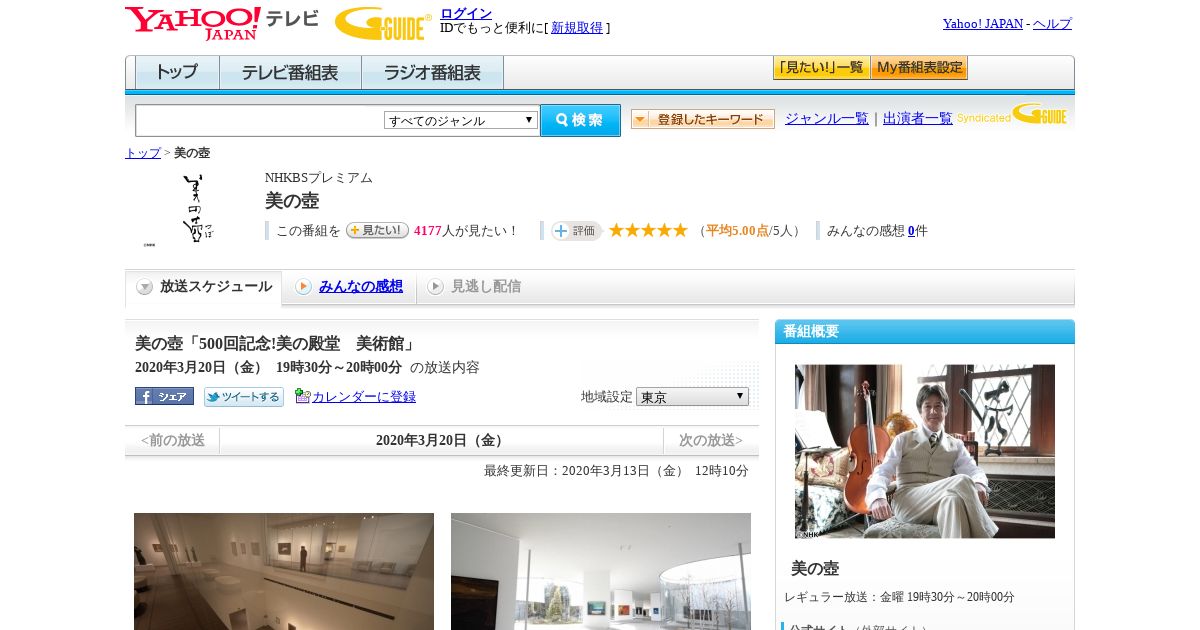This screenshot has width=1200, height=630.
Task: Open the ラジオ番組表 tab
Action: tap(432, 73)
